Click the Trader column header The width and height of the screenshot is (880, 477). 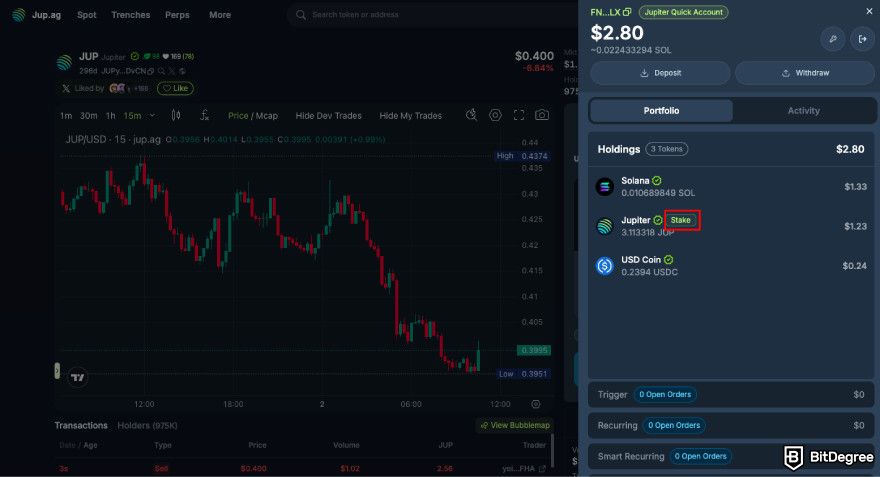coord(534,445)
